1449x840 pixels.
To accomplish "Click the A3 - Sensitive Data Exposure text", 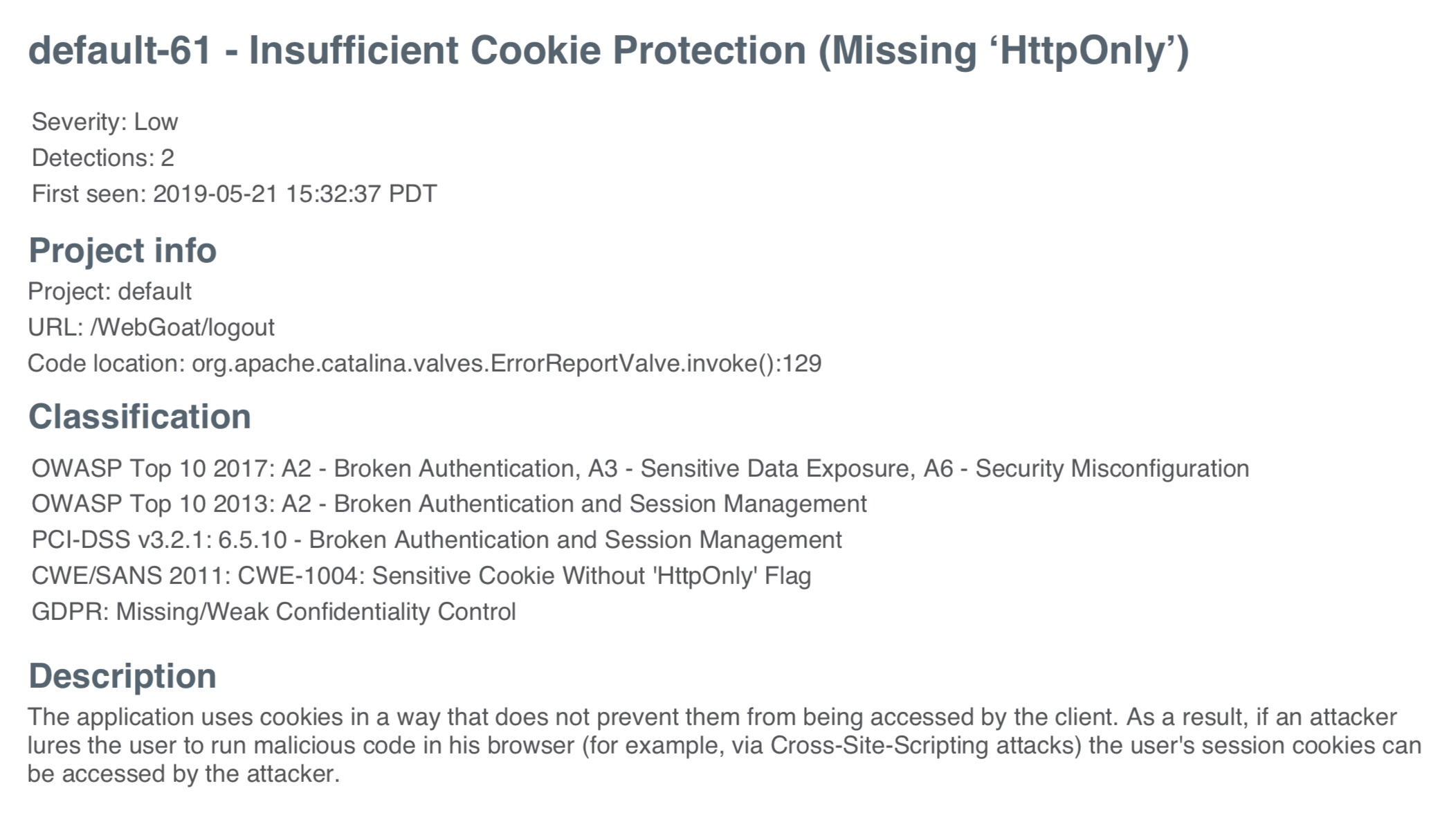I will click(749, 468).
